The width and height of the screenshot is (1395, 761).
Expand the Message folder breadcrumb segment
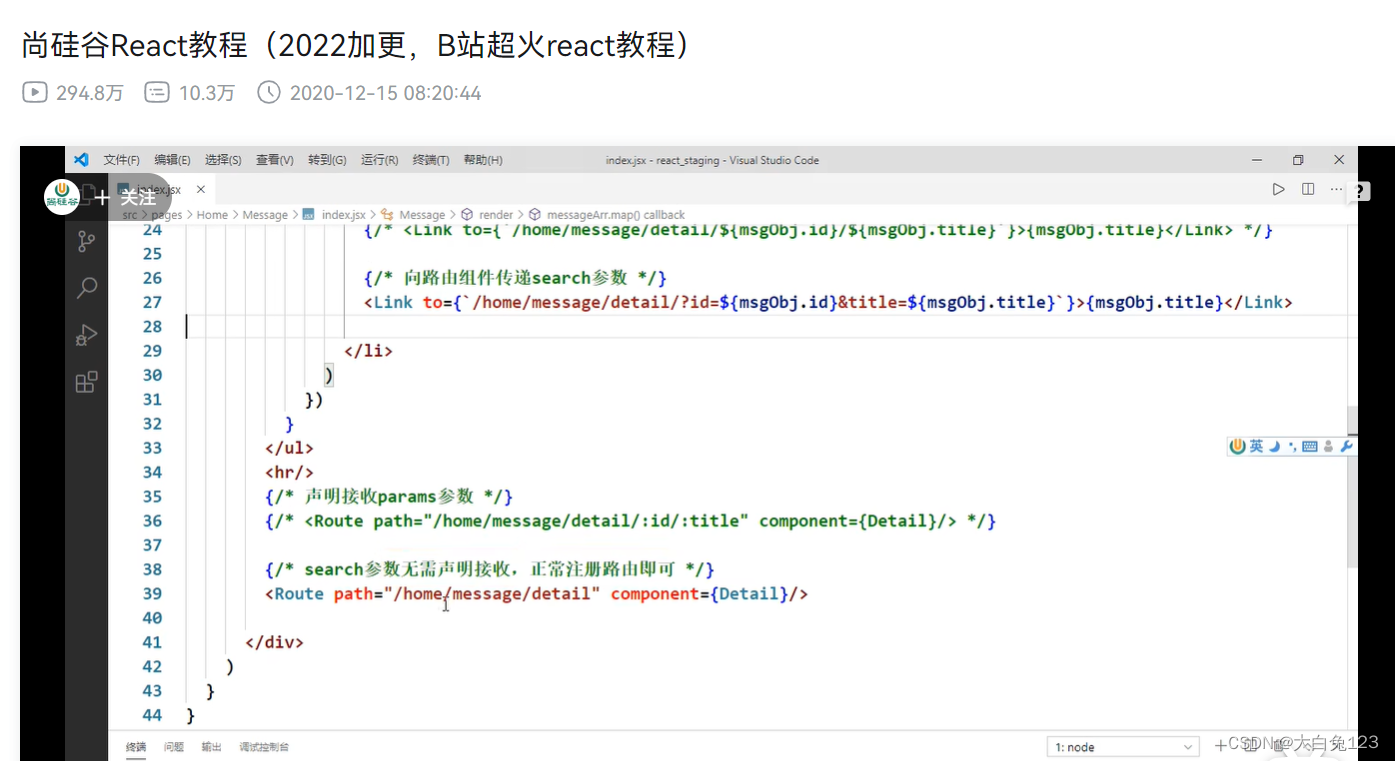[265, 214]
